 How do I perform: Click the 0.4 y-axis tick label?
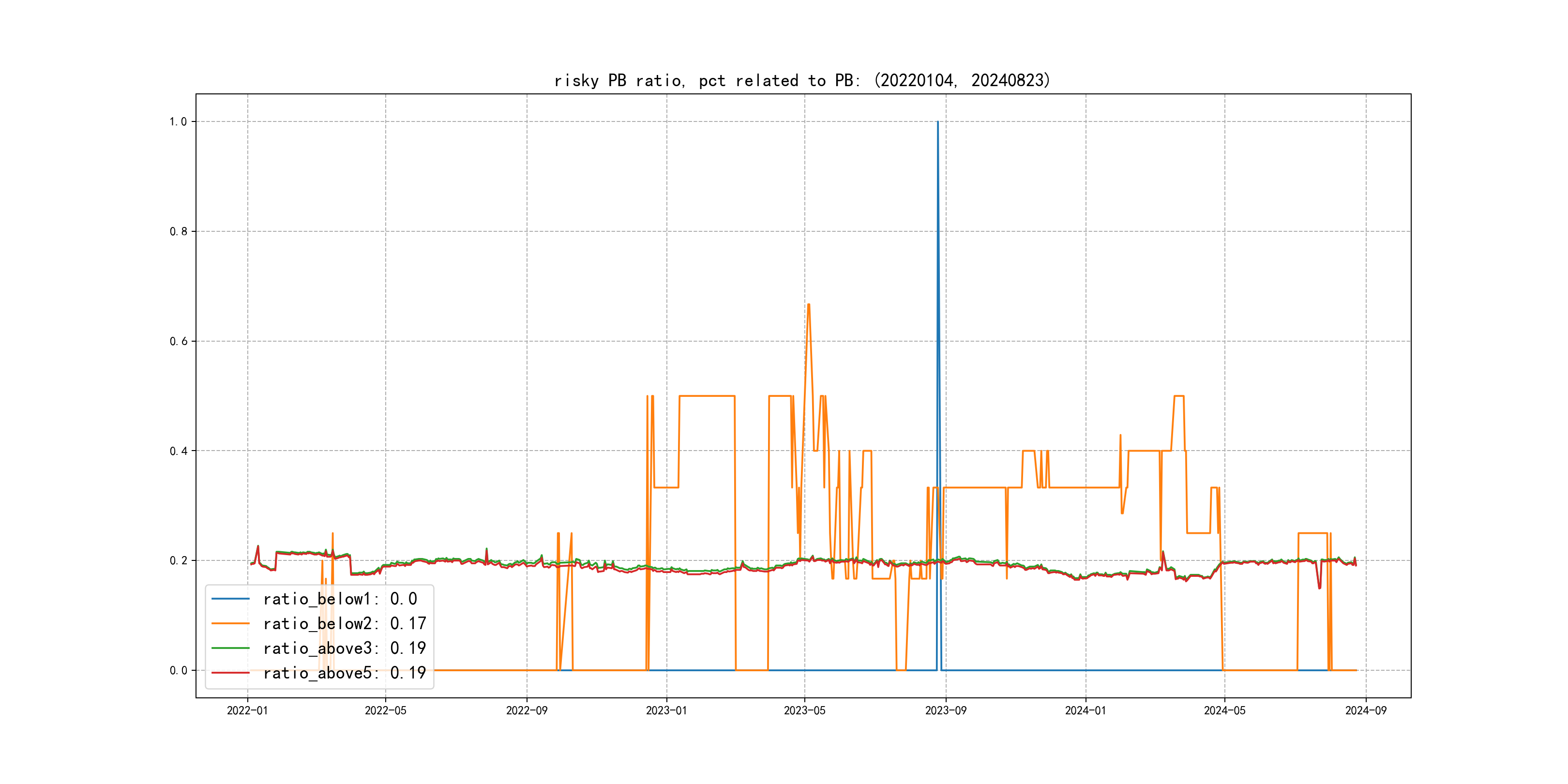tap(178, 451)
